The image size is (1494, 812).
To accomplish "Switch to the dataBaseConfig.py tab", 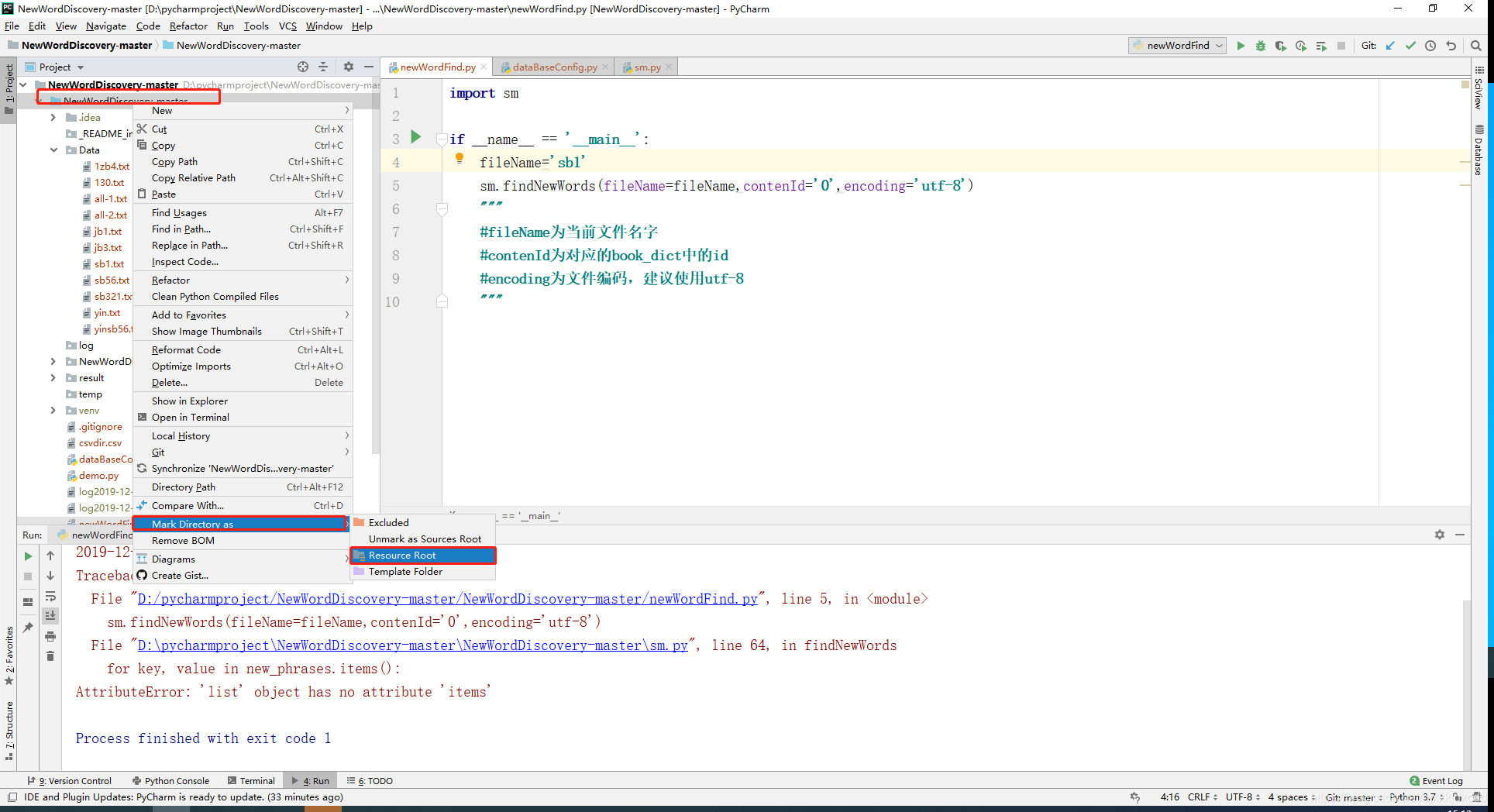I will [554, 67].
